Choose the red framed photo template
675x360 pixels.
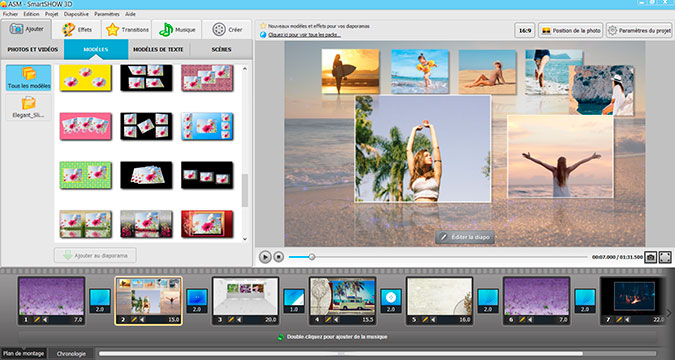(x=207, y=223)
